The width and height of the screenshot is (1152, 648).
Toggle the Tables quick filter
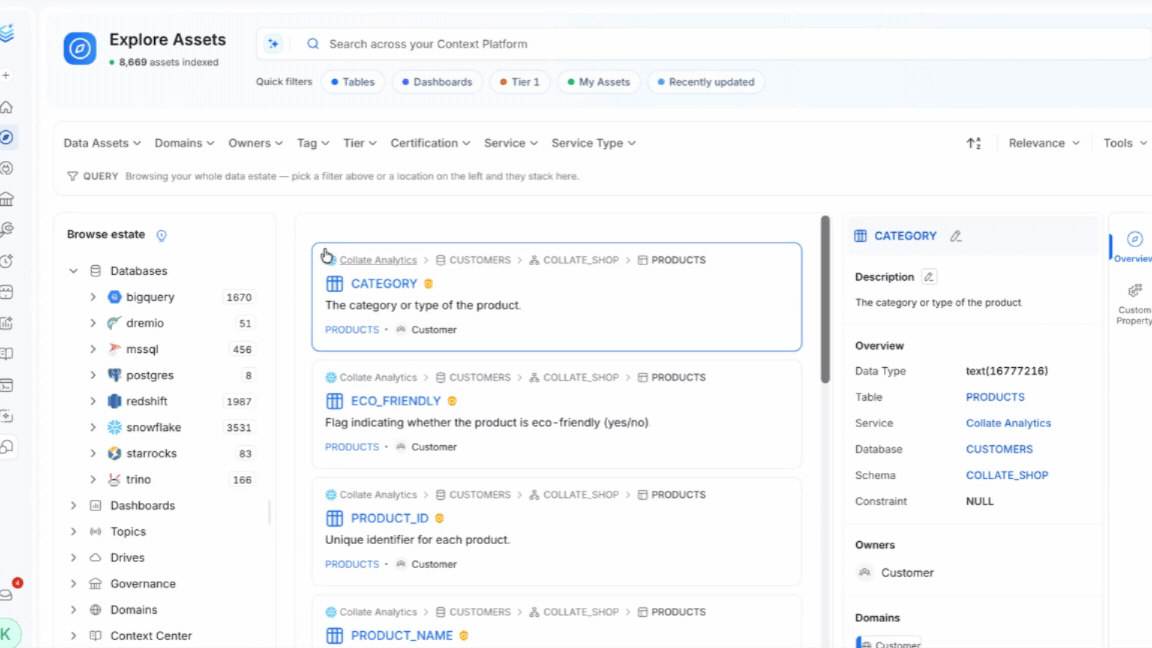(353, 82)
